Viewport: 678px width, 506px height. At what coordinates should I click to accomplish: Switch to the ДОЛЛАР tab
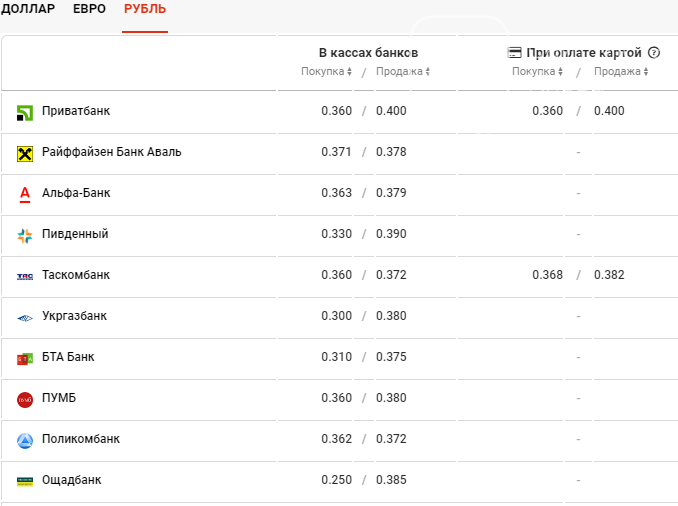(28, 10)
